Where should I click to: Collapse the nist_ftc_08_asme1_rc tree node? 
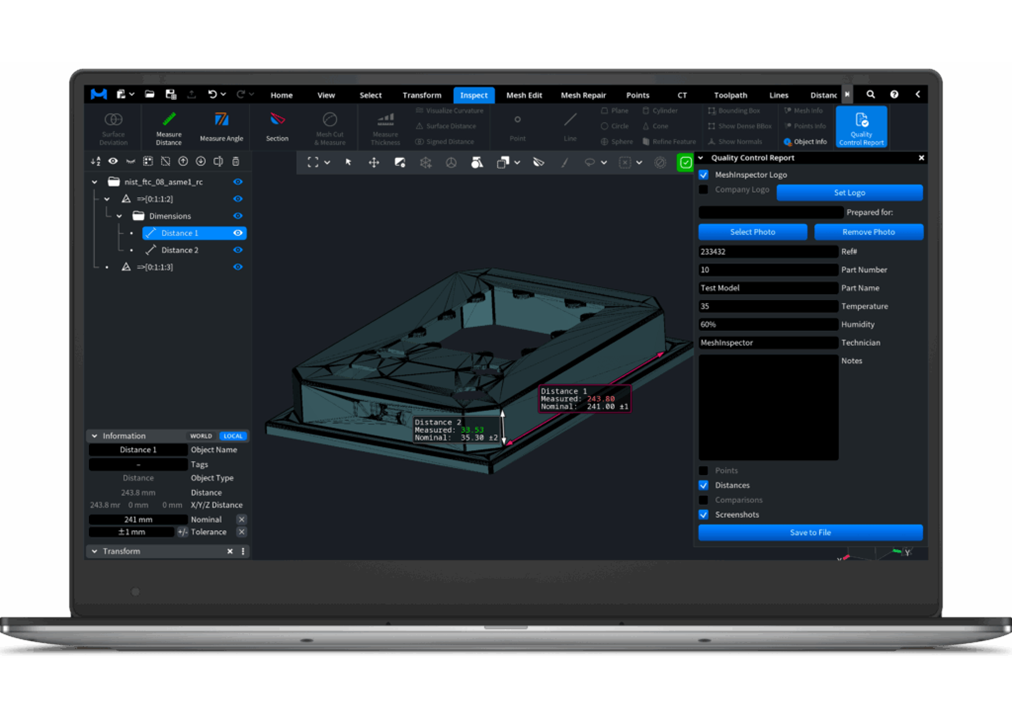96,182
